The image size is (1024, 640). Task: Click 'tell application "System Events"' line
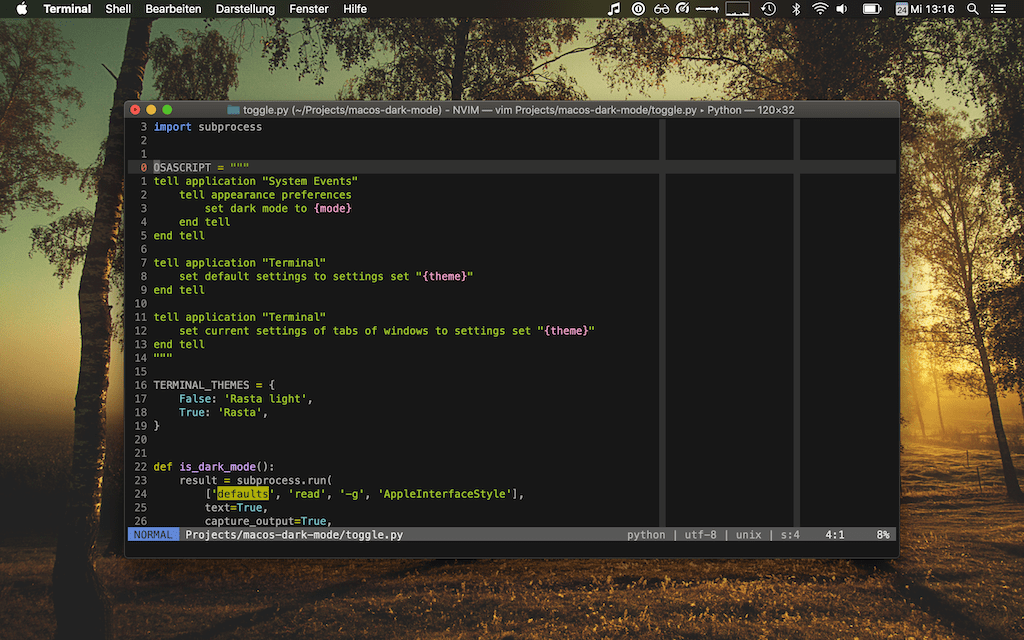(255, 181)
